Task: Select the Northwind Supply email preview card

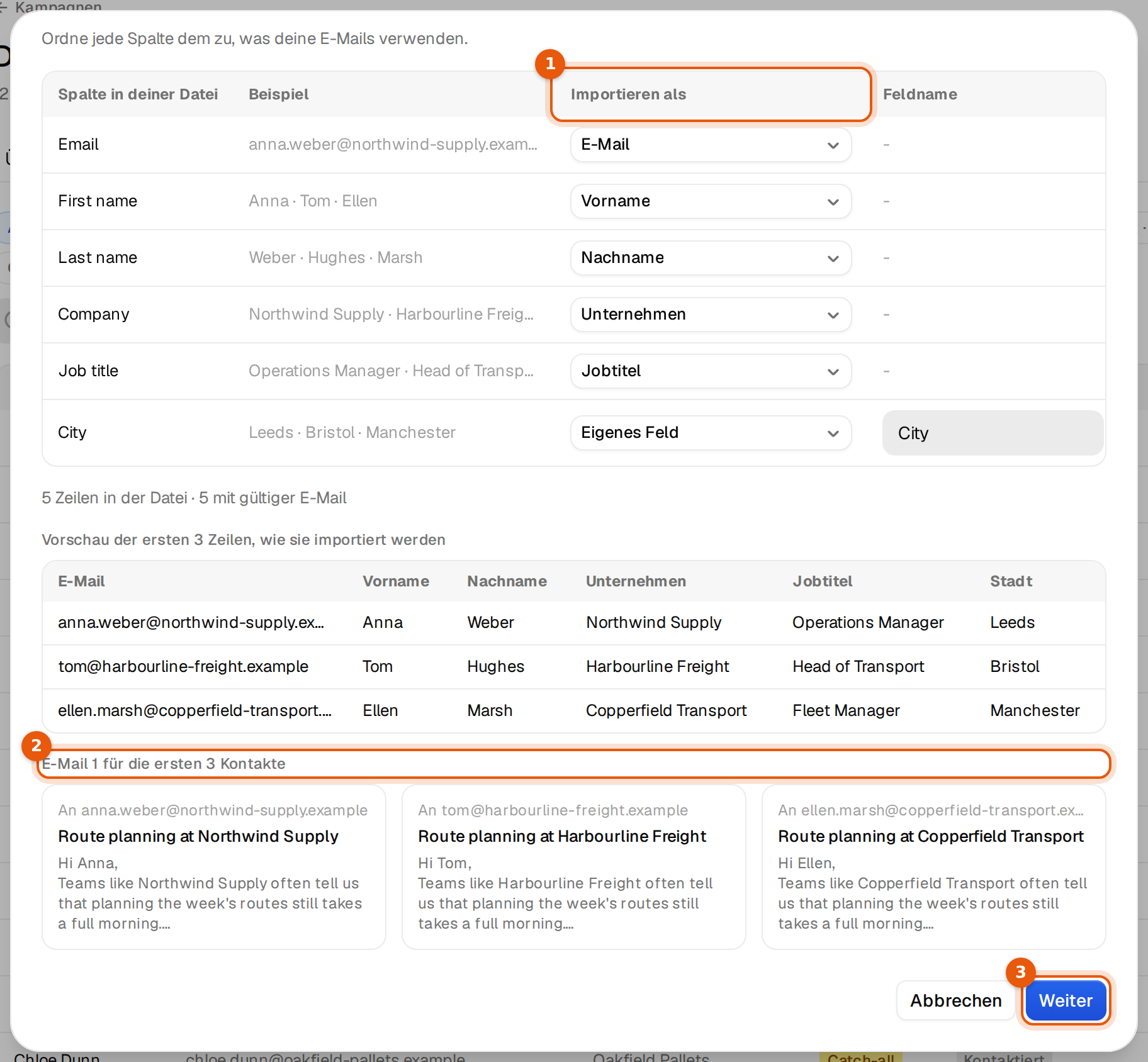Action: [x=214, y=867]
